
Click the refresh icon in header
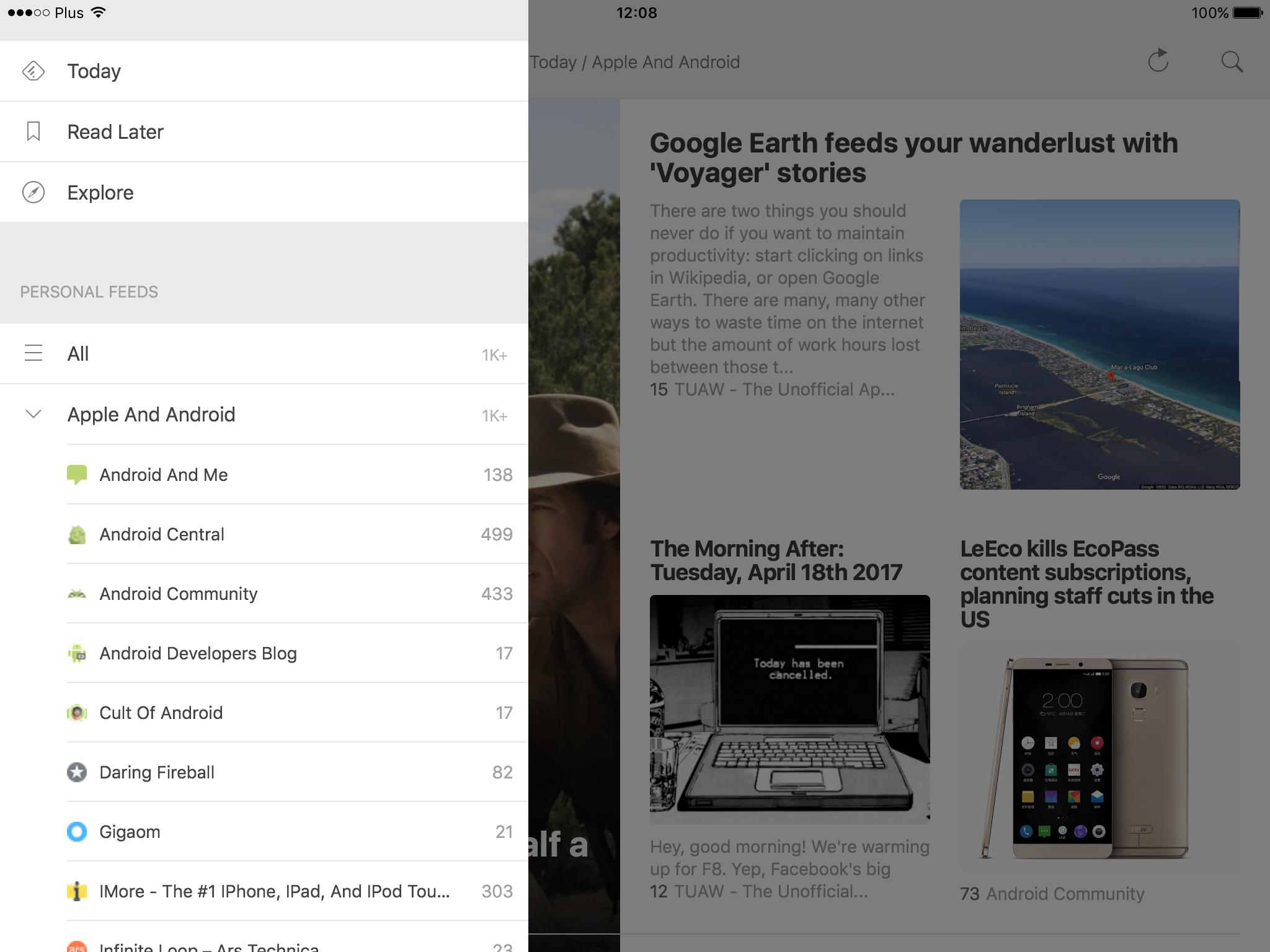point(1158,61)
